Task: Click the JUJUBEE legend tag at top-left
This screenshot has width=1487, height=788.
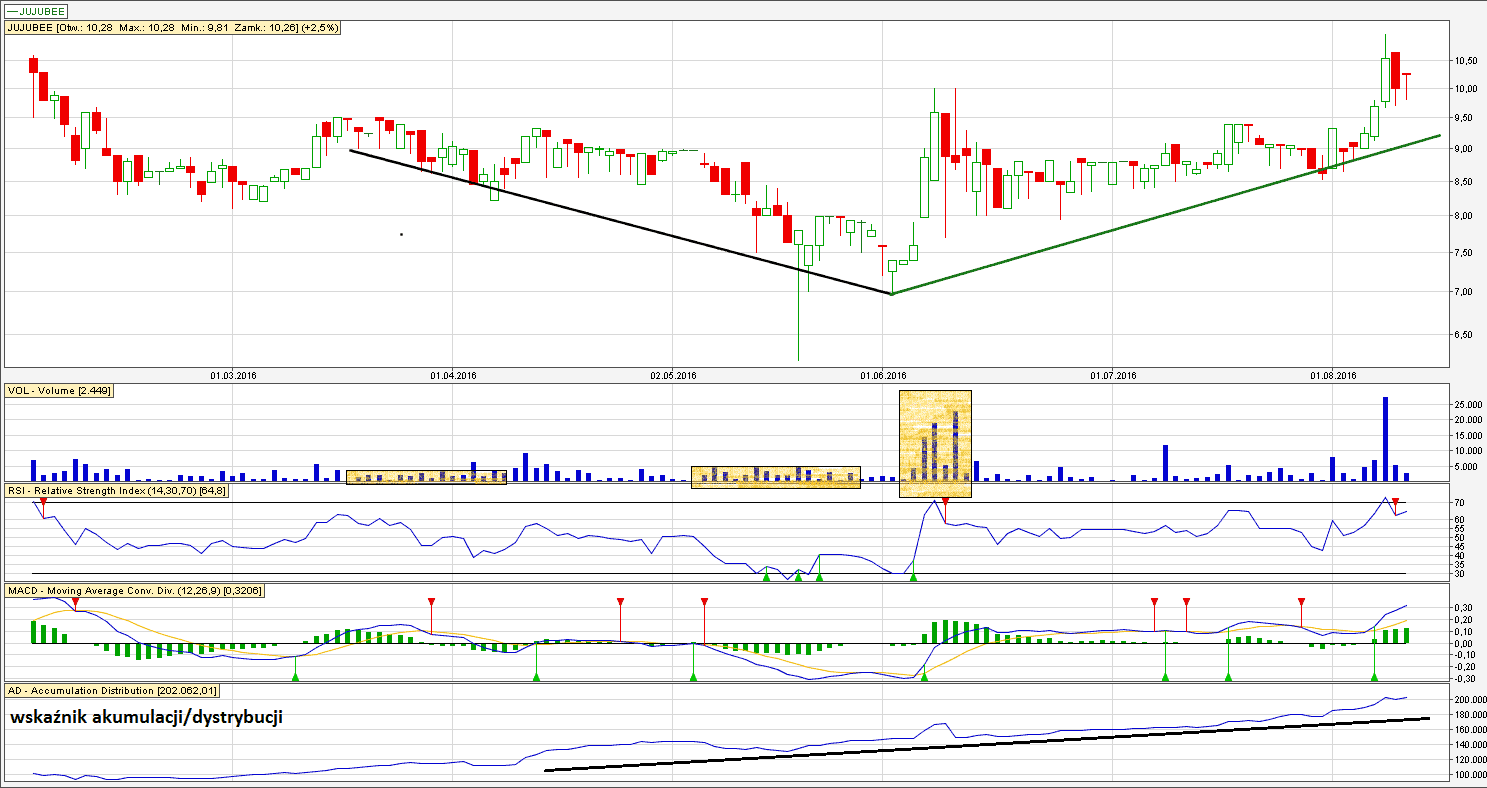Action: point(37,10)
